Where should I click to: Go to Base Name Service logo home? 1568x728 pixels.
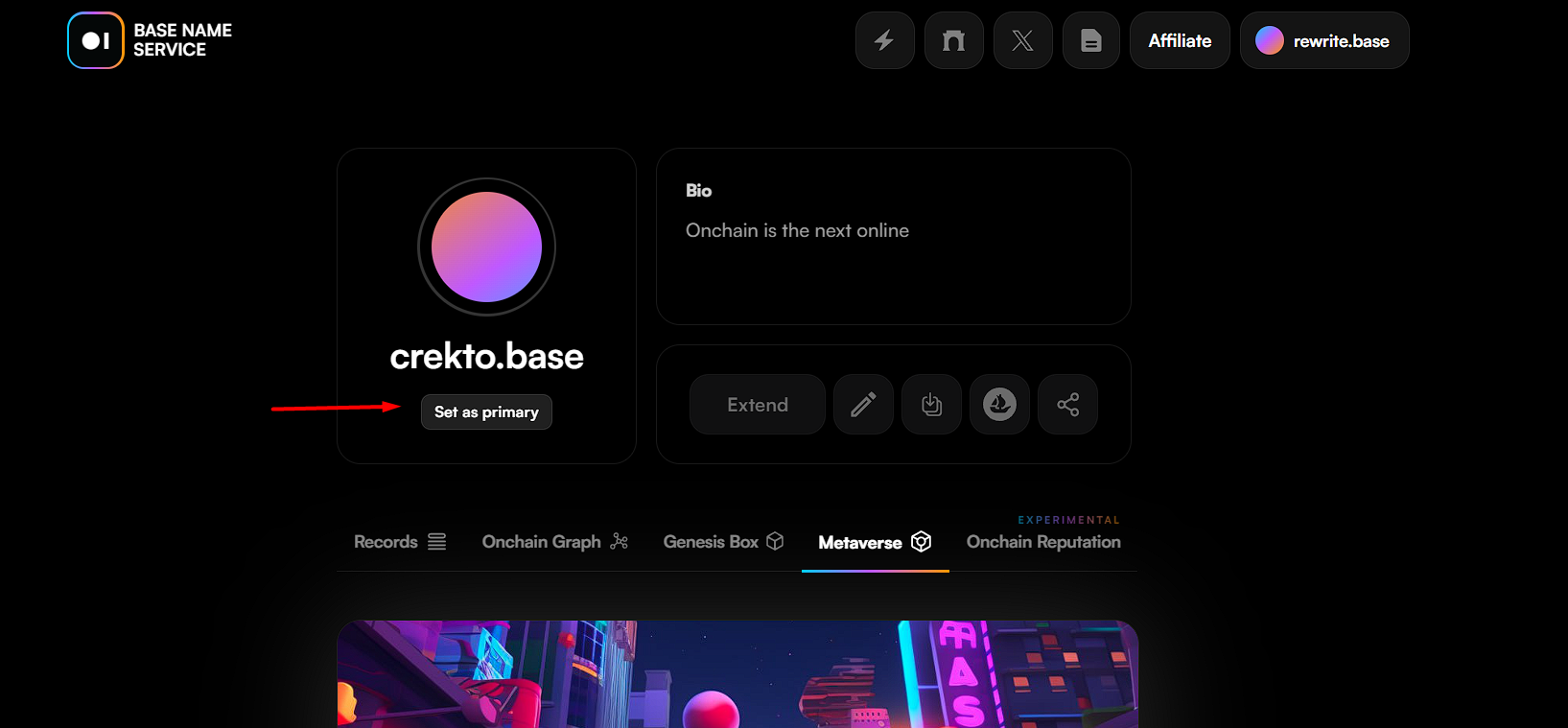tap(150, 40)
